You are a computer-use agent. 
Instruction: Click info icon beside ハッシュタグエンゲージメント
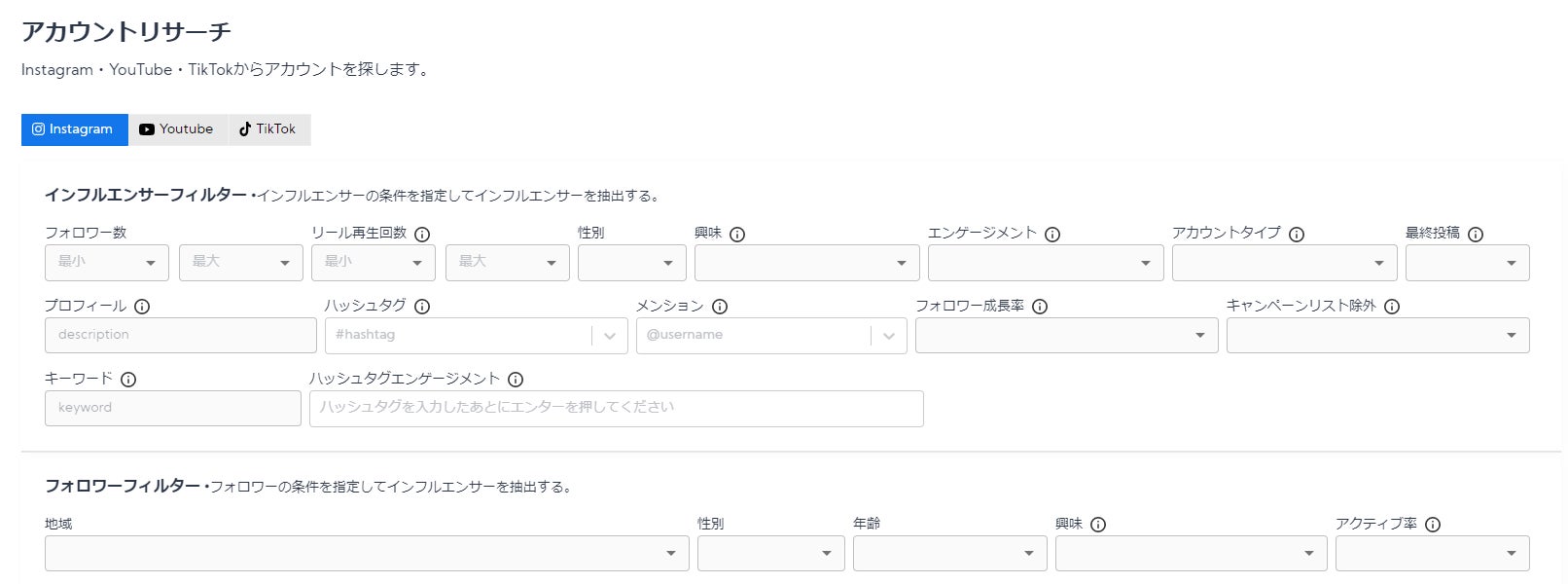pyautogui.click(x=516, y=380)
